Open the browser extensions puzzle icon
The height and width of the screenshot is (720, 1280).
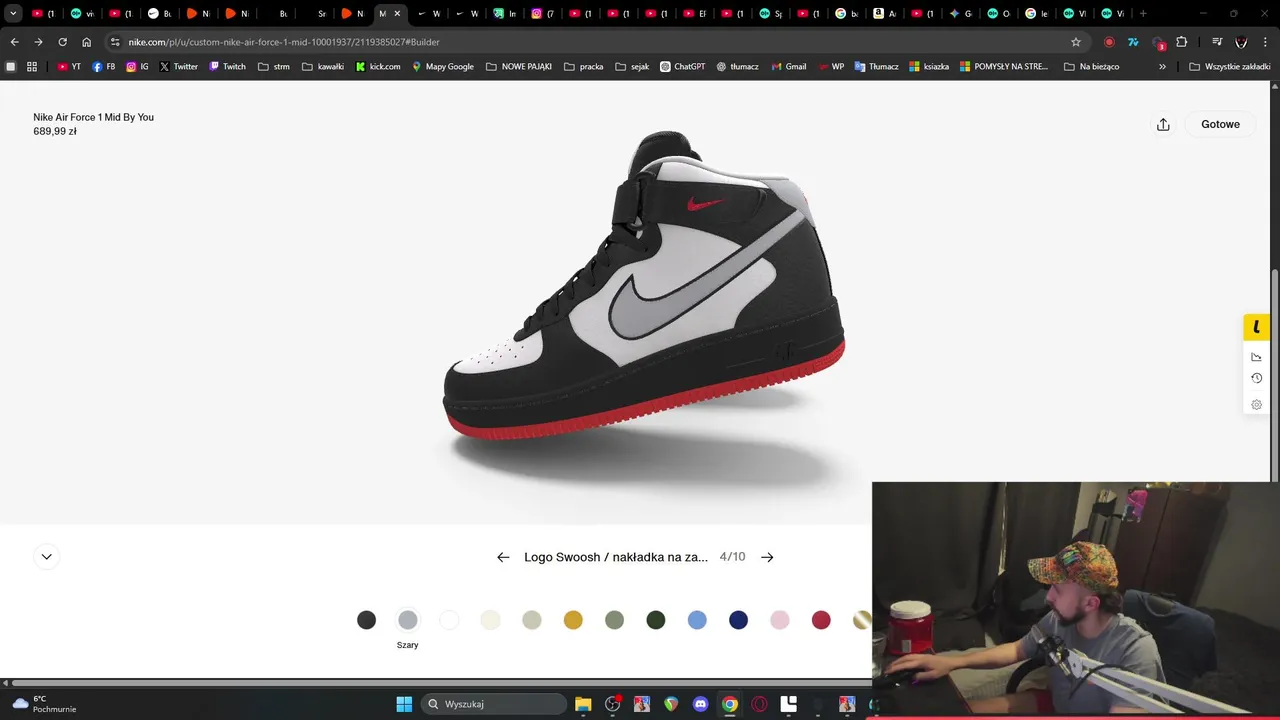(x=1182, y=42)
